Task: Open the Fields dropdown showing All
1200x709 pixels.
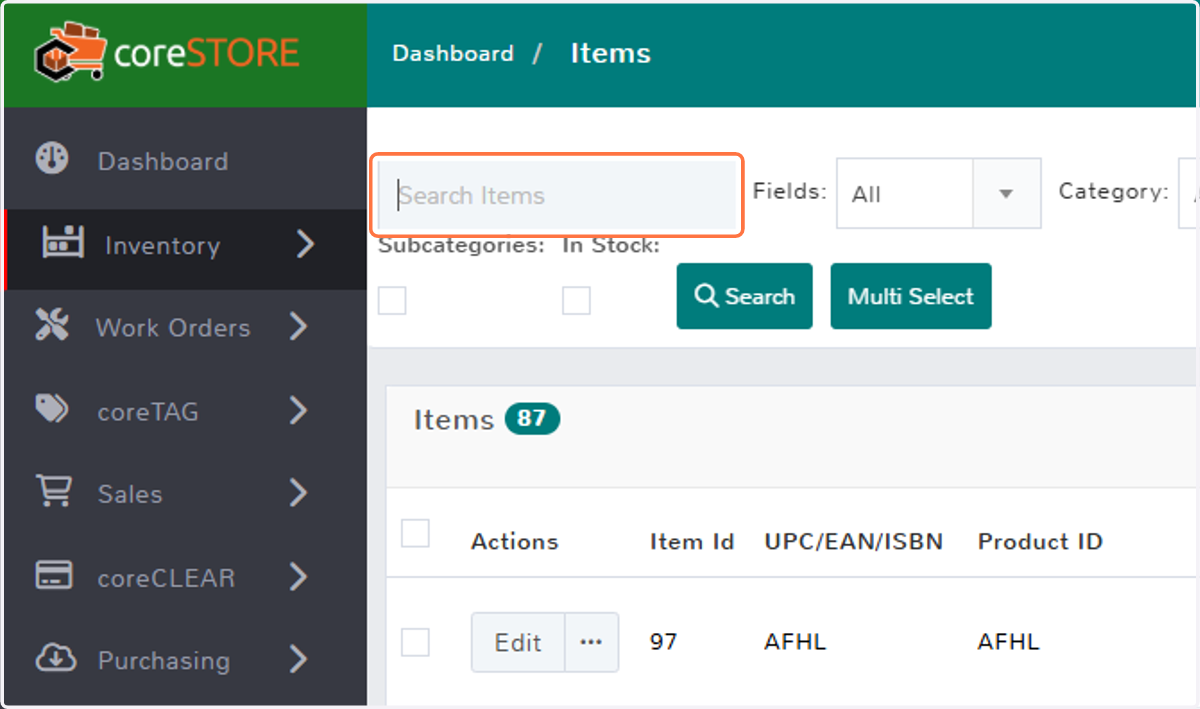Action: pos(939,193)
